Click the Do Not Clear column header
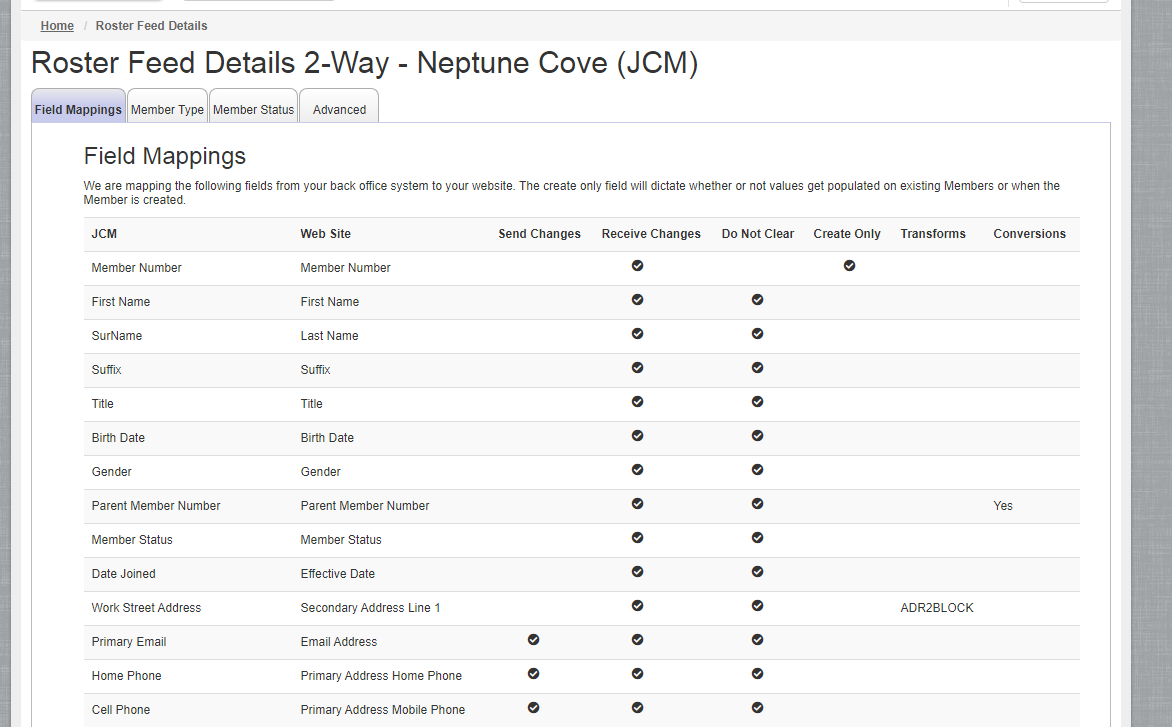Screen dimensions: 1172x727 coord(758,234)
